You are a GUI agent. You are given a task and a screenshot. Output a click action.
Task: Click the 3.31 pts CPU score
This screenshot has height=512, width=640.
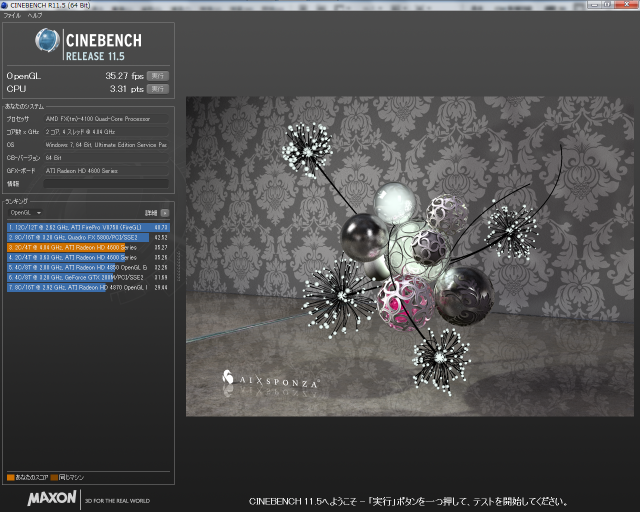[x=127, y=89]
